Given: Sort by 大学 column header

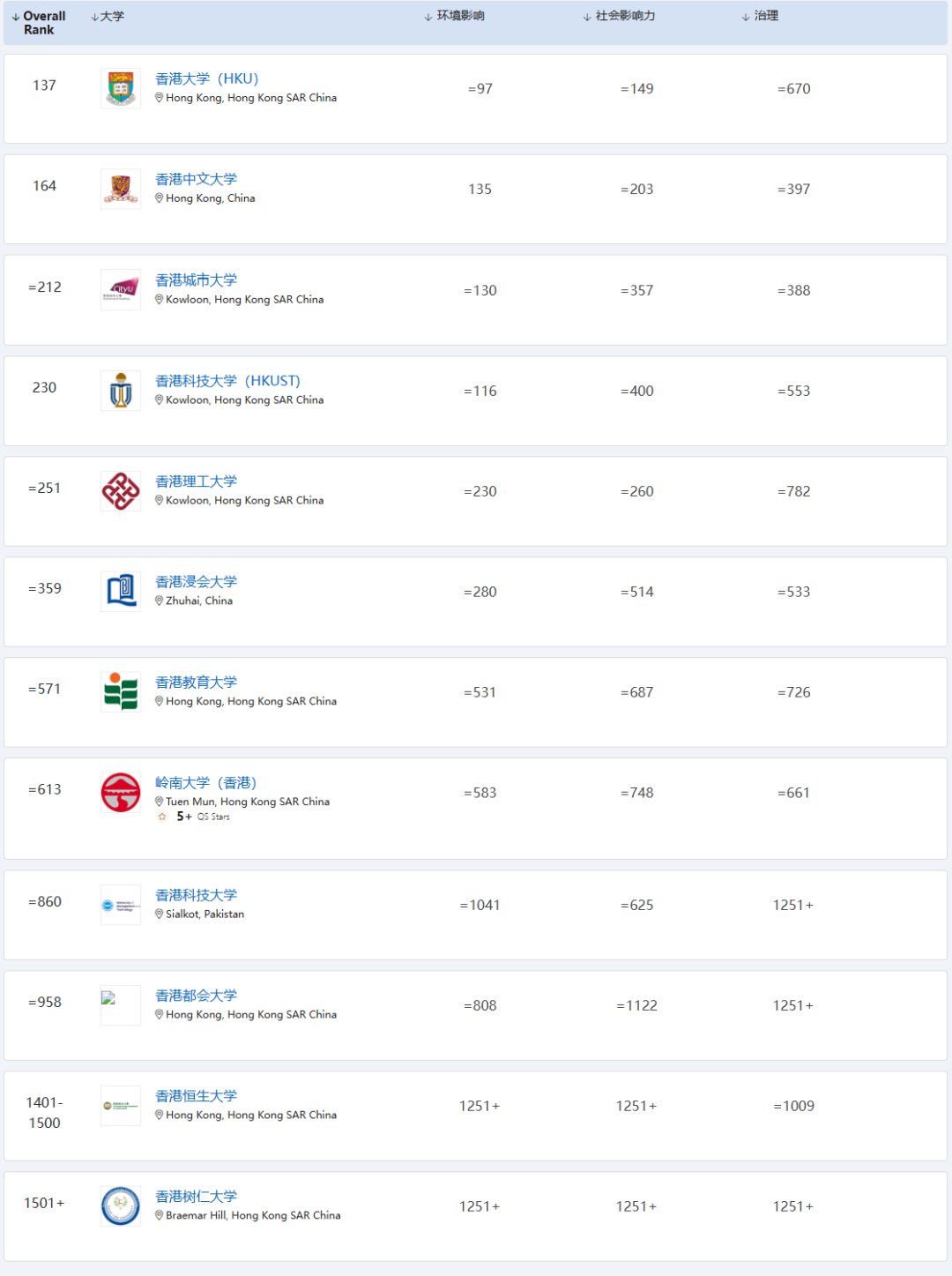Looking at the screenshot, I should pos(108,17).
